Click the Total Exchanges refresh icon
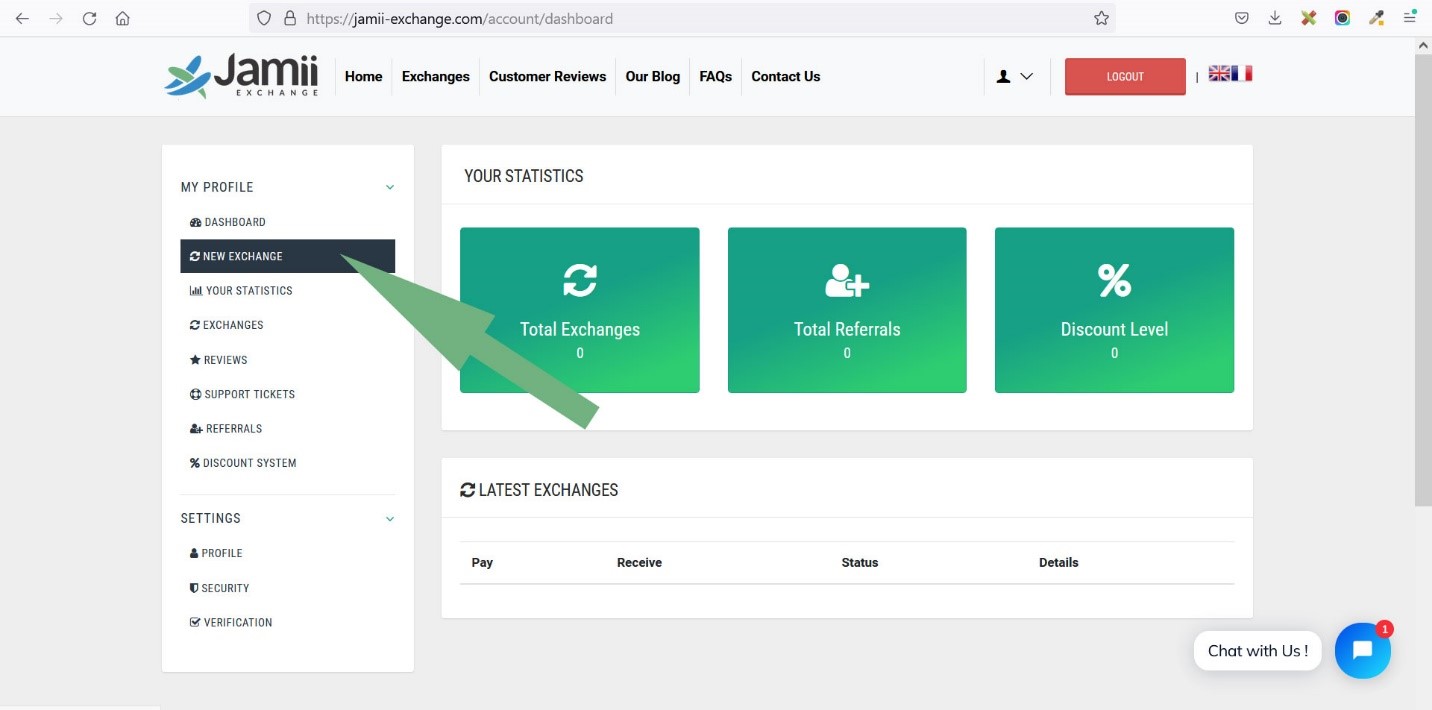The height and width of the screenshot is (710, 1432). pos(580,280)
